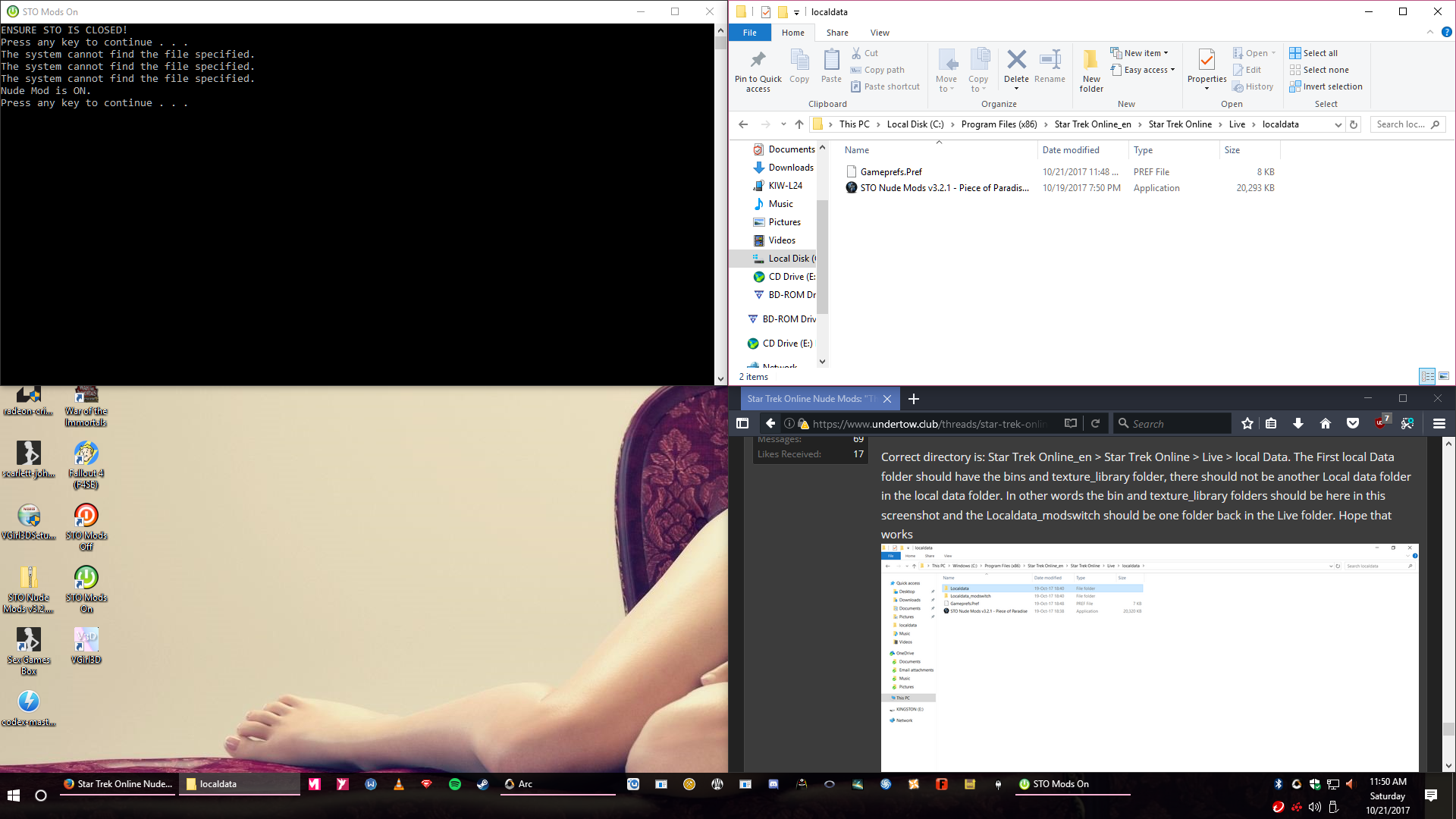Toggle Firefox sidebar button
The width and height of the screenshot is (1456, 819).
click(742, 424)
